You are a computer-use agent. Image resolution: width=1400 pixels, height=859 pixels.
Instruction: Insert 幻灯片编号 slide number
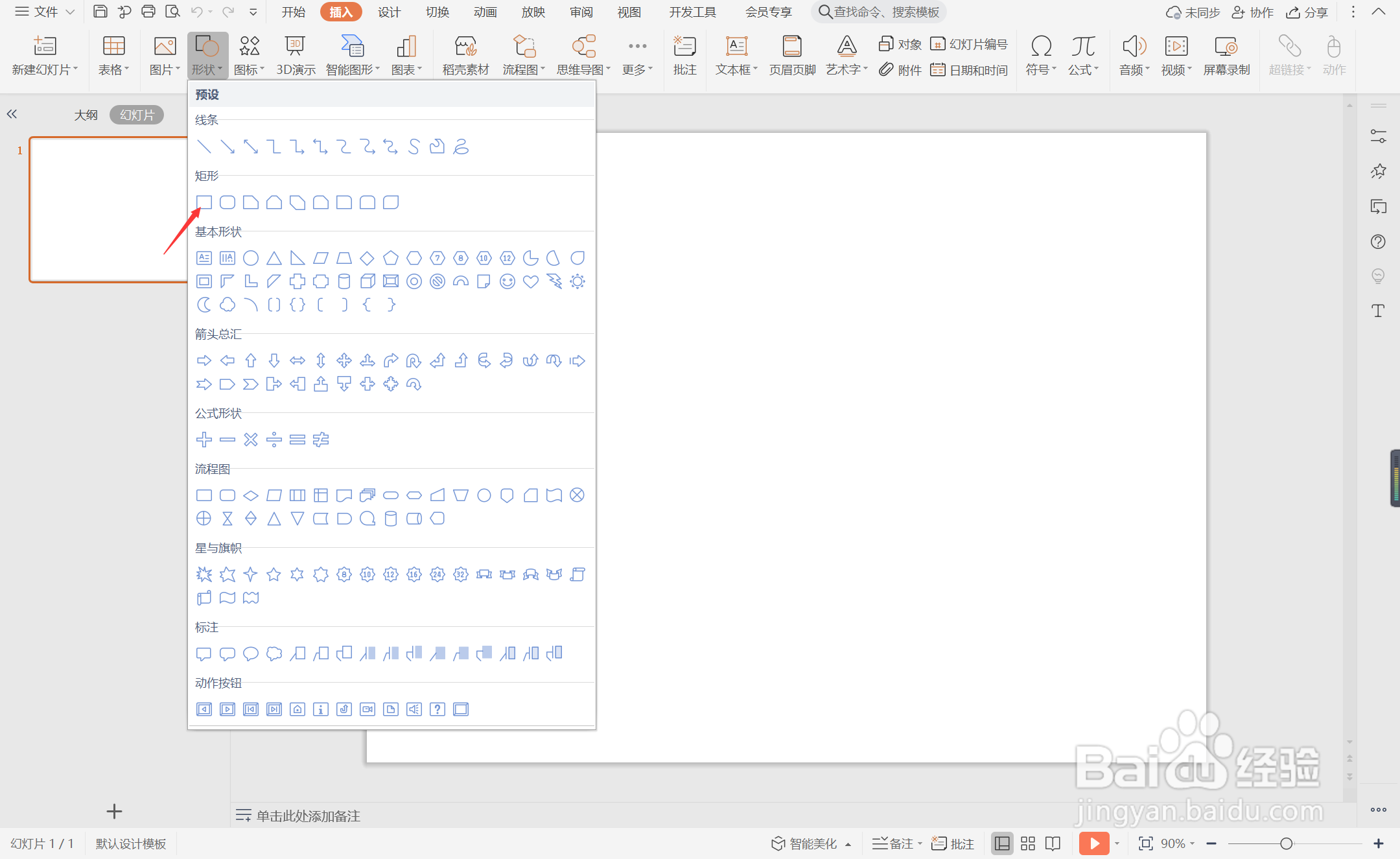click(x=969, y=44)
